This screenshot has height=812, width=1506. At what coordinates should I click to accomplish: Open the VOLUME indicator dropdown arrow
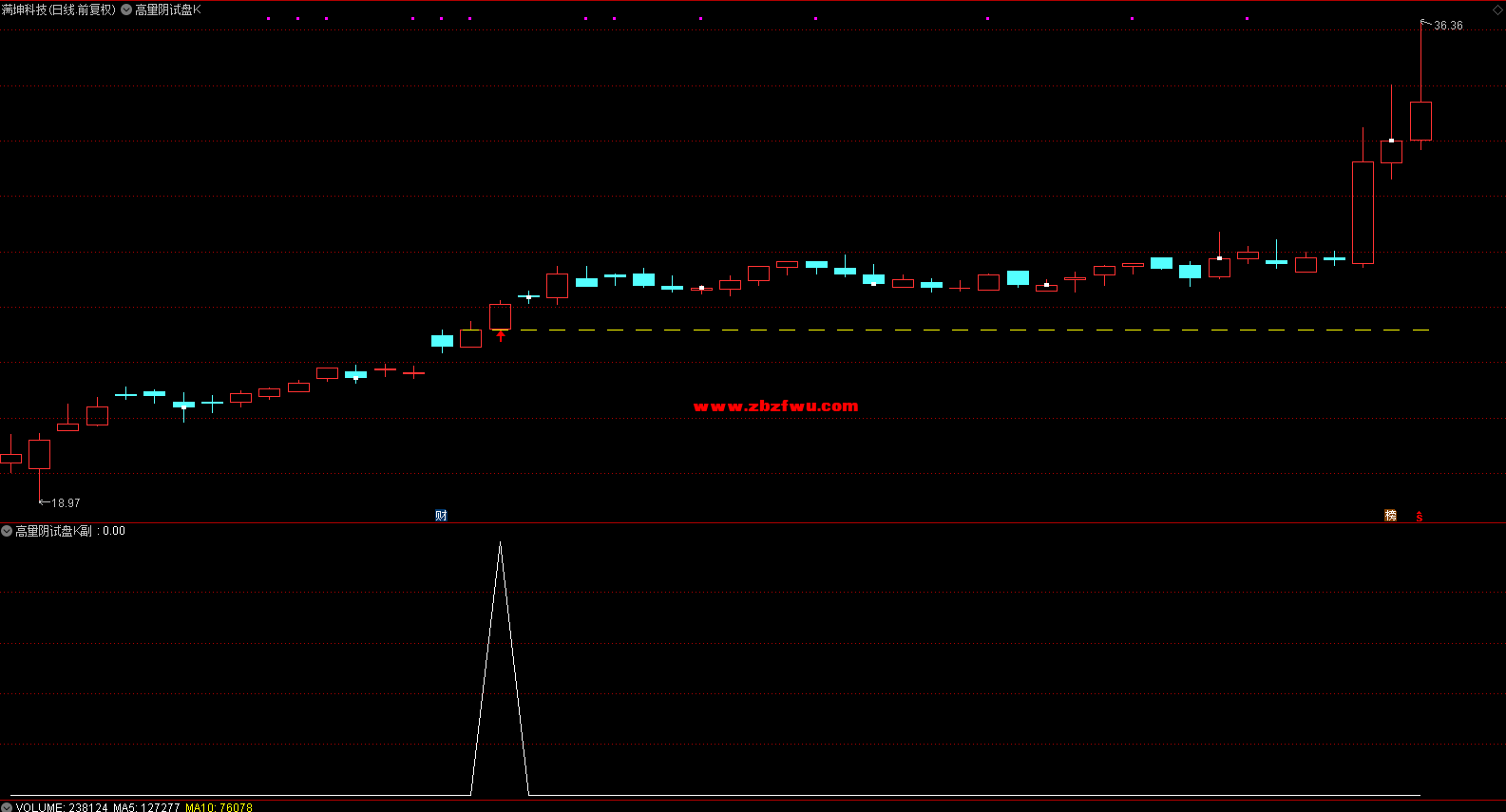coord(7,807)
